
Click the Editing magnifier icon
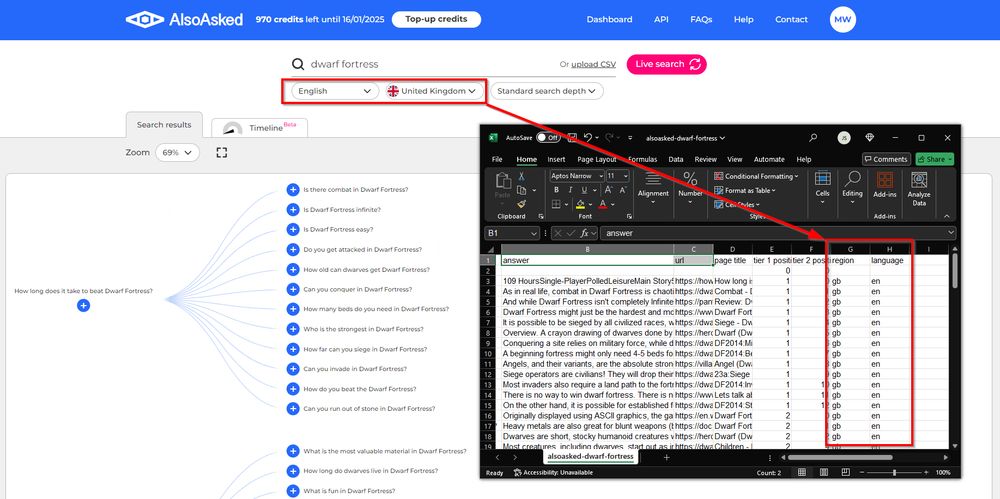[x=852, y=179]
